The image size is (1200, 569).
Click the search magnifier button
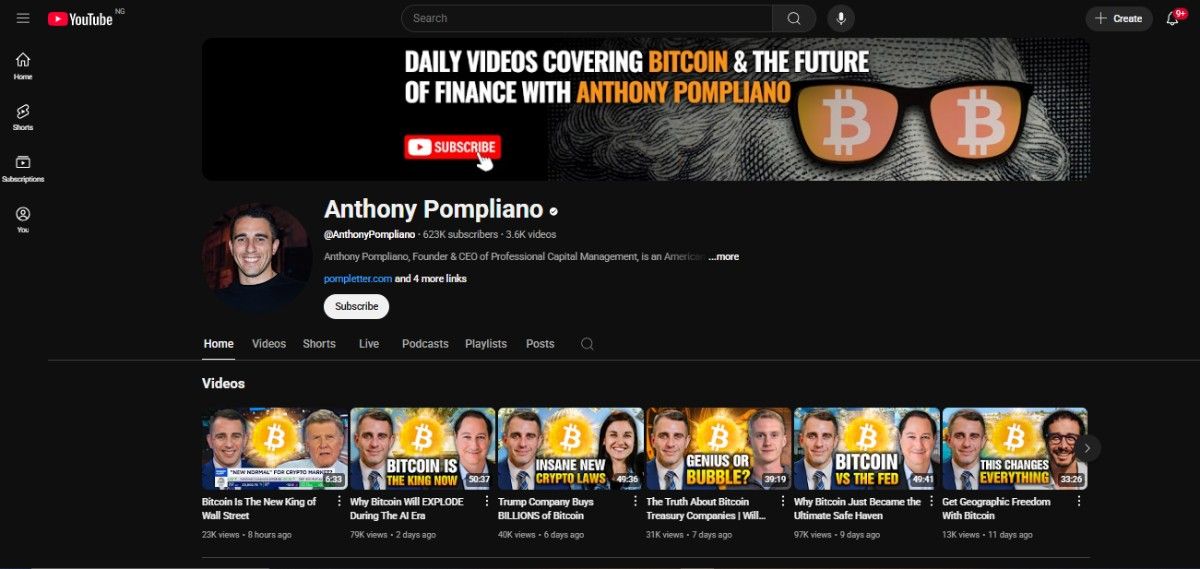794,18
